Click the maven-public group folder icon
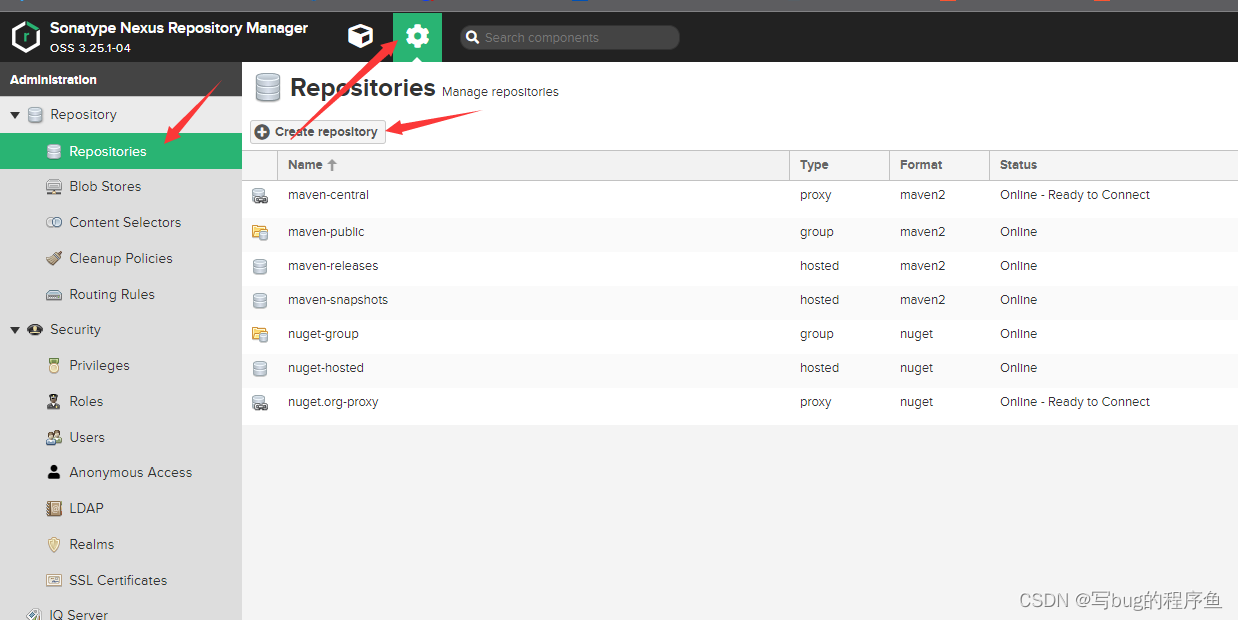 pos(260,232)
